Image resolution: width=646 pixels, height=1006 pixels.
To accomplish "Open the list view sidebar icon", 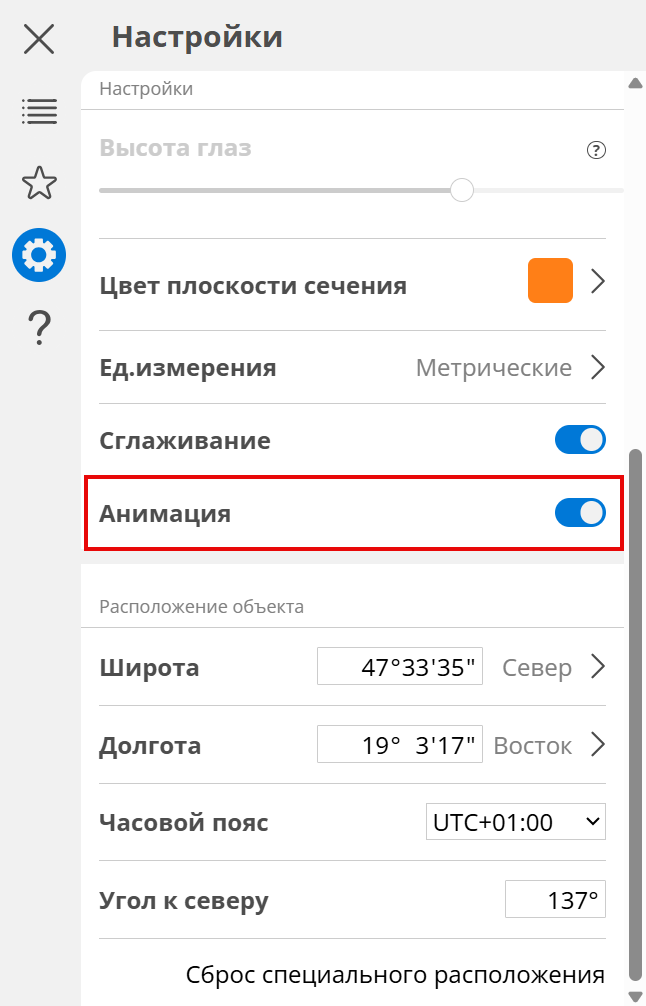I will [x=39, y=111].
